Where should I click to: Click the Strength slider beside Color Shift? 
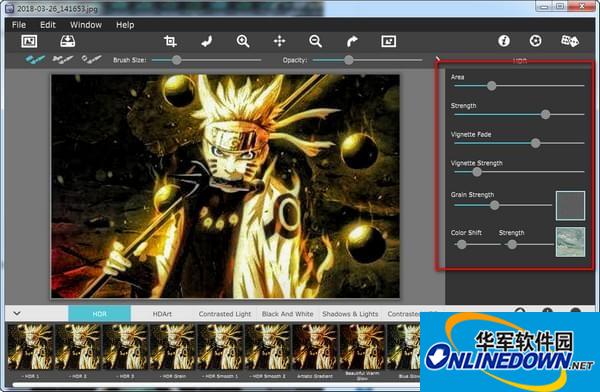[512, 244]
